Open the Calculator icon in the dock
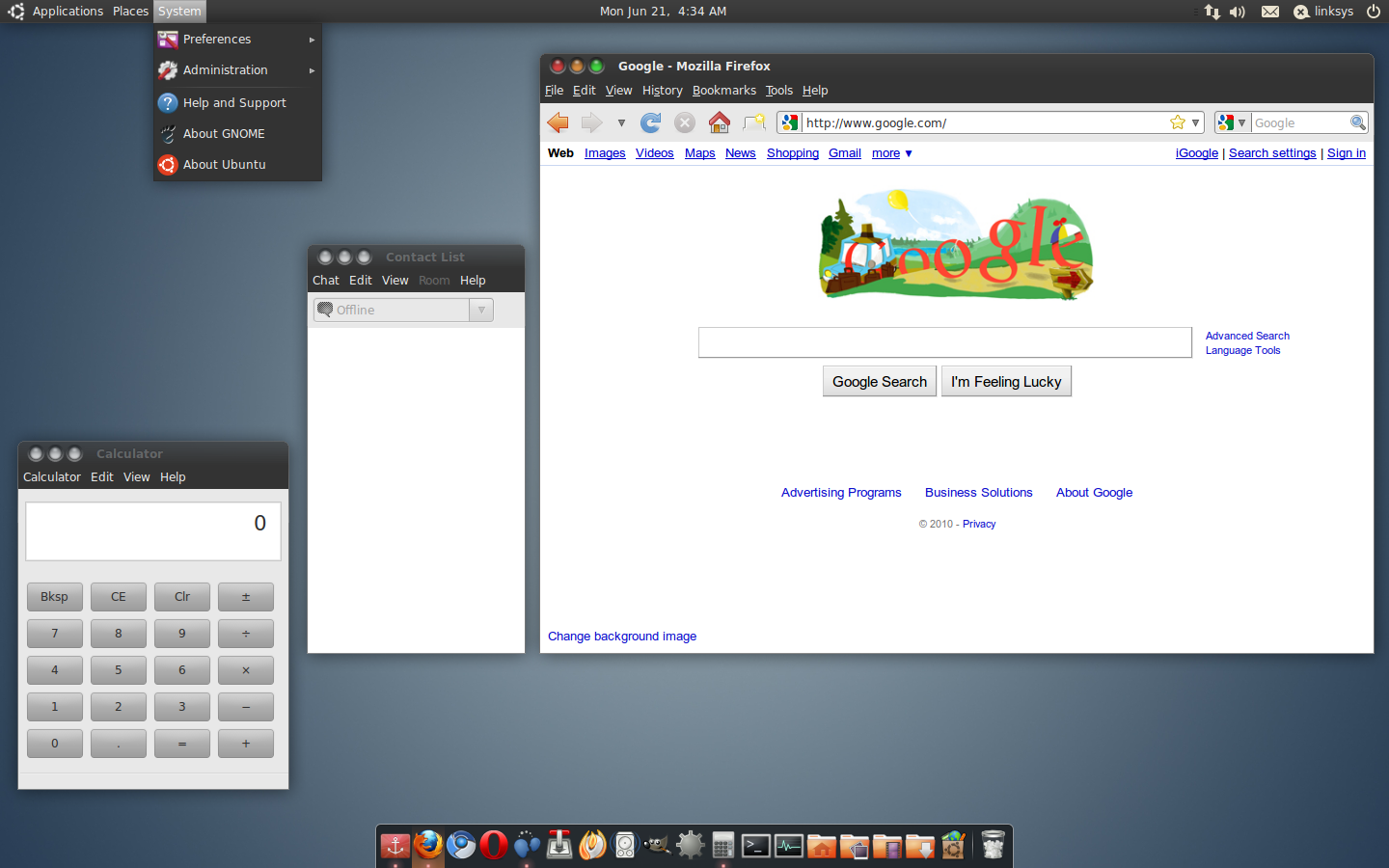Image resolution: width=1389 pixels, height=868 pixels. pyautogui.click(x=723, y=846)
